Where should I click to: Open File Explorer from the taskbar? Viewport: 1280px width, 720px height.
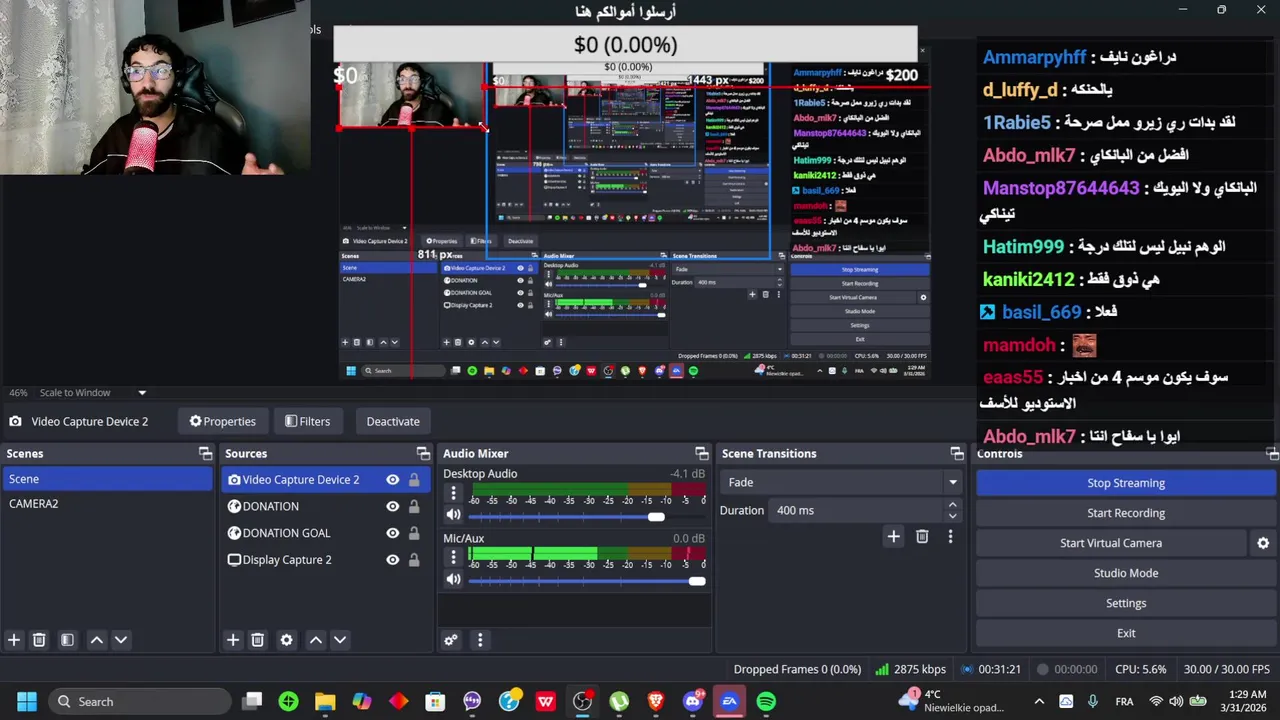[325, 702]
